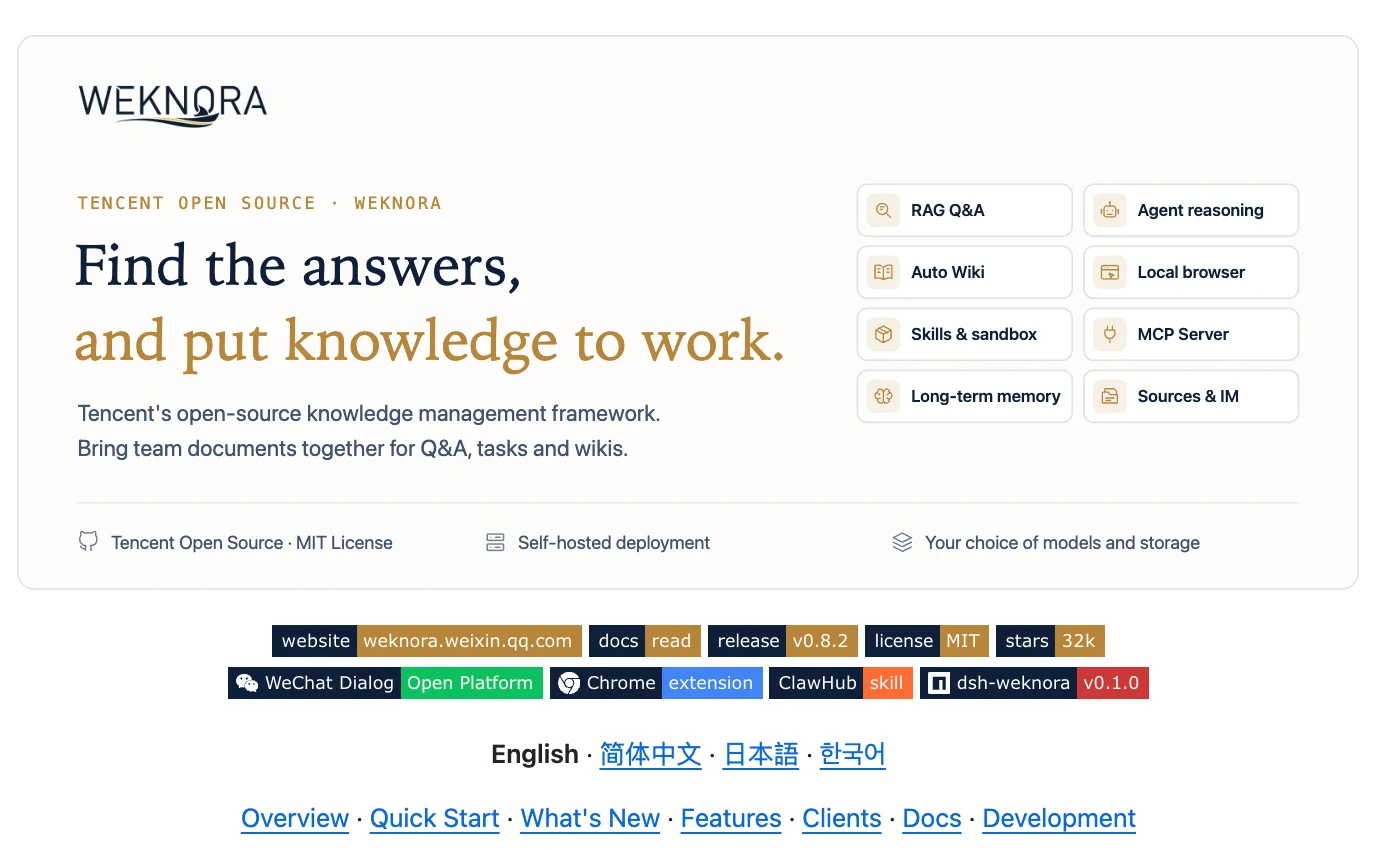Image resolution: width=1396 pixels, height=850 pixels.
Task: Click 'Your choice of models and storage' text
Action: point(1062,543)
